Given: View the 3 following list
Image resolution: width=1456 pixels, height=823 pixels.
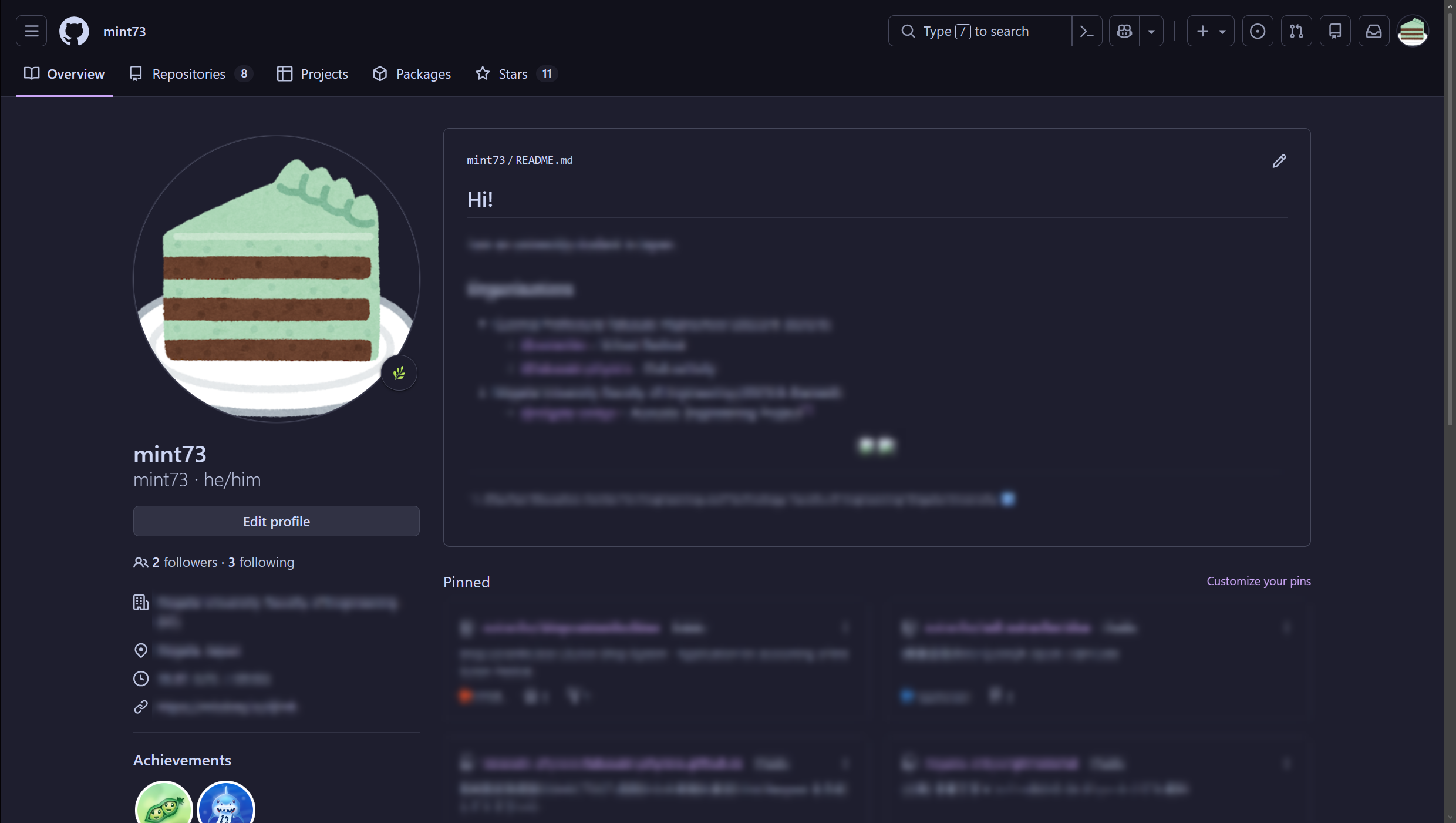Looking at the screenshot, I should click(261, 562).
